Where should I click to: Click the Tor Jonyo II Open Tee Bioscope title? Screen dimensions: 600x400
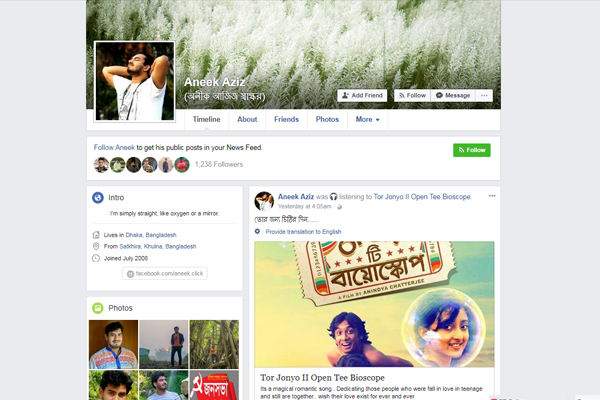tap(323, 378)
